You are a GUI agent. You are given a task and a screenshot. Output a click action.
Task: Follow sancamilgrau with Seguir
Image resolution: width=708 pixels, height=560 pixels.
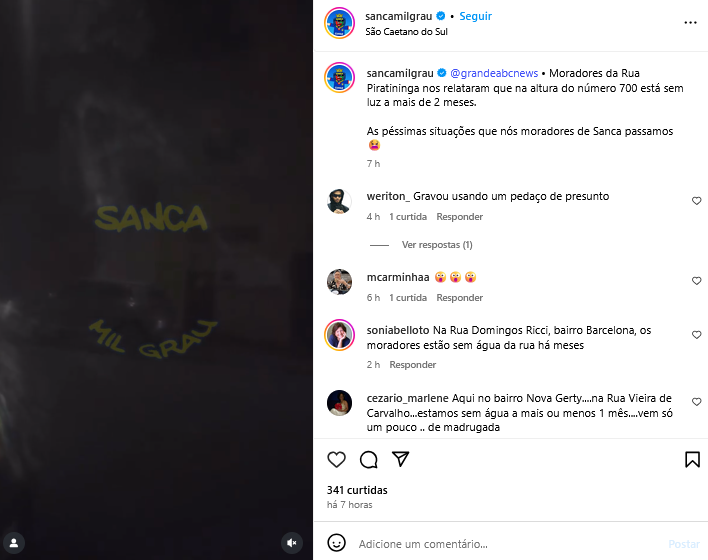[x=475, y=16]
